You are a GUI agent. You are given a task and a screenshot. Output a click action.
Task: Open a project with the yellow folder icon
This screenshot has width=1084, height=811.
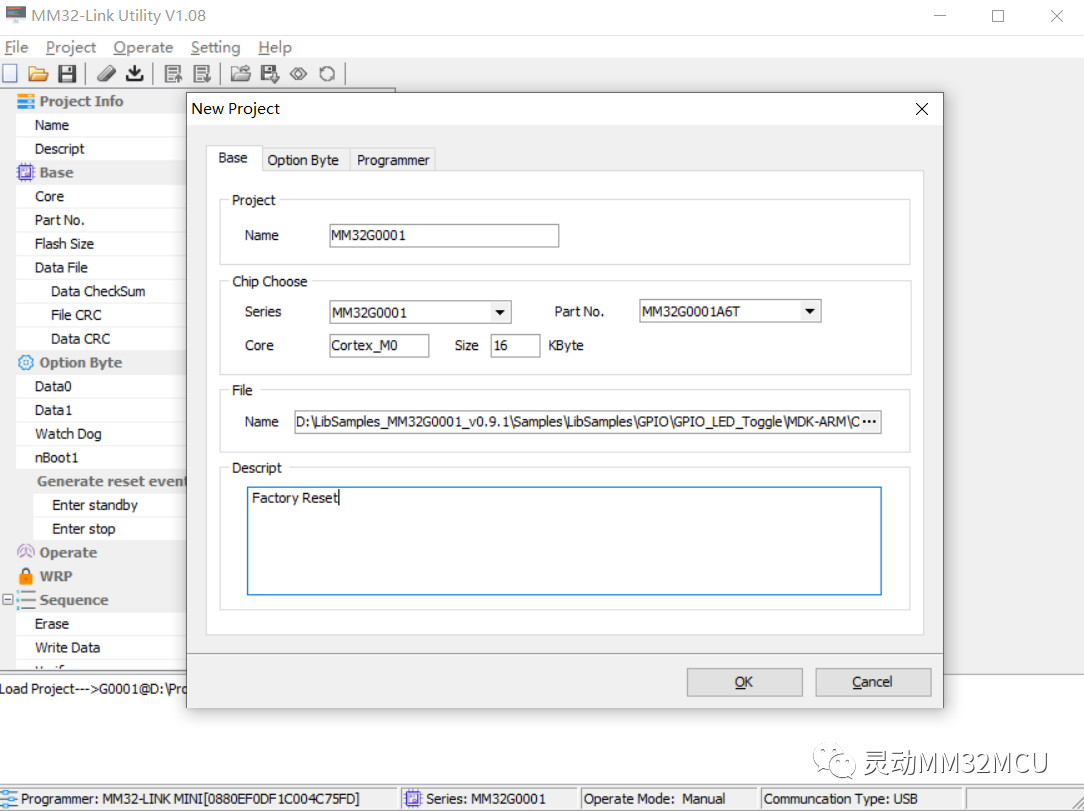point(38,73)
